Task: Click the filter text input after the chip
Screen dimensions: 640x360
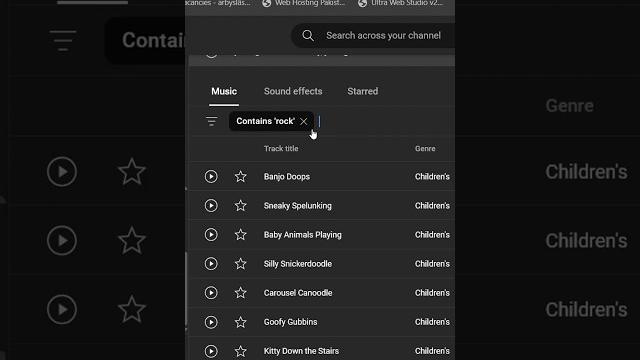Action: point(384,121)
